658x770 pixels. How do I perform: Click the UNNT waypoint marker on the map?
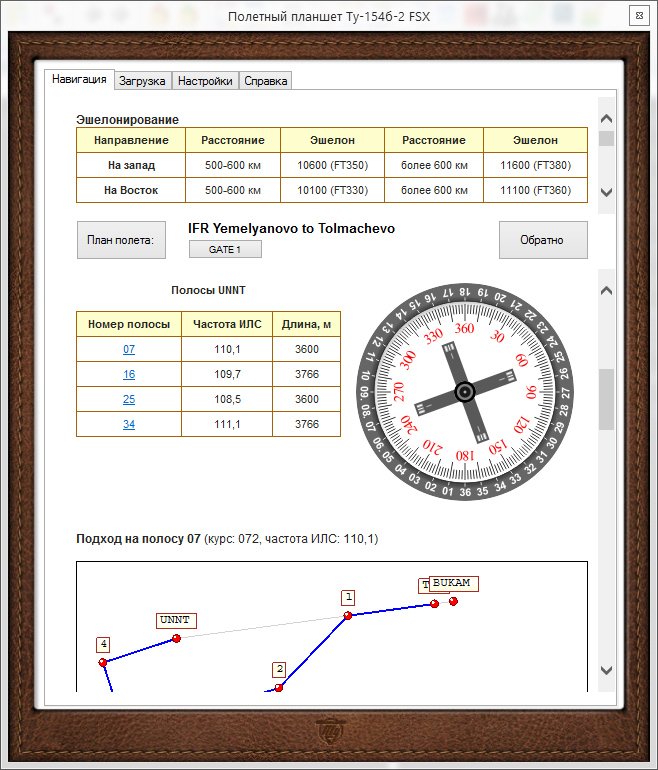coord(176,638)
